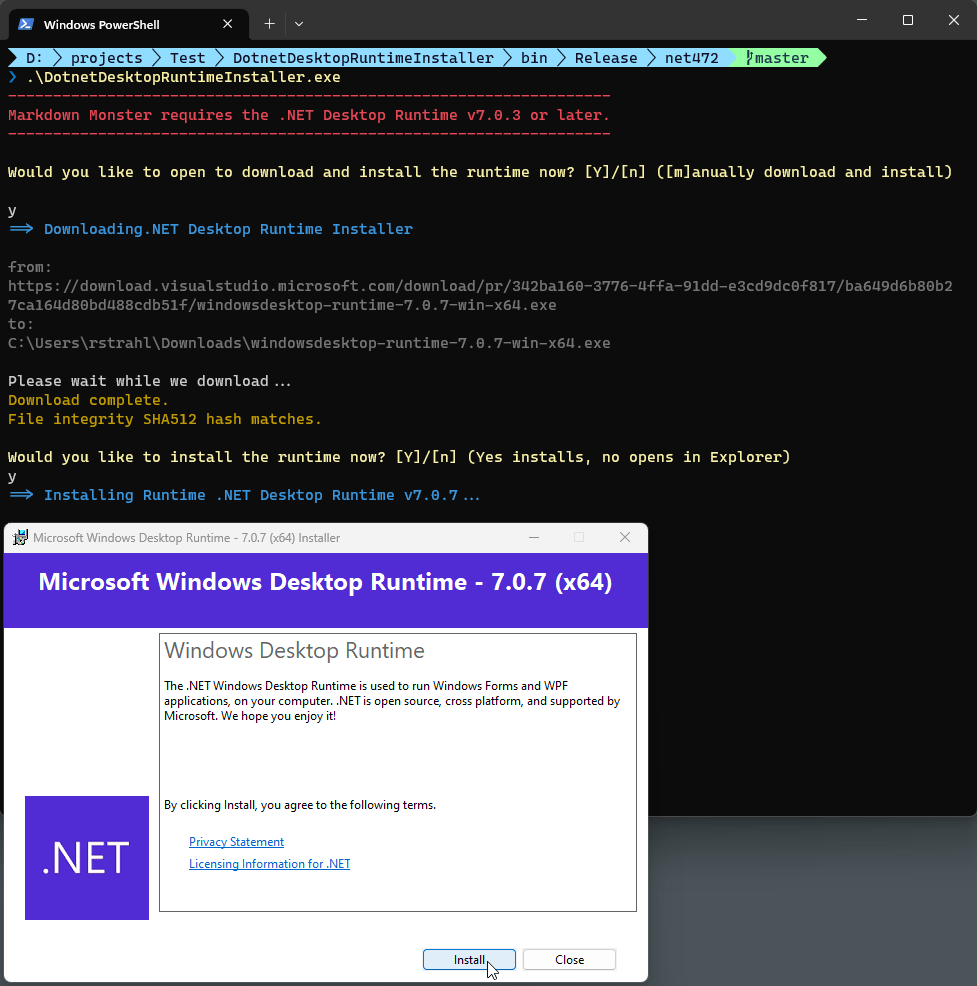Click the download URL text in the terminal
977x986 pixels.
[x=488, y=285]
